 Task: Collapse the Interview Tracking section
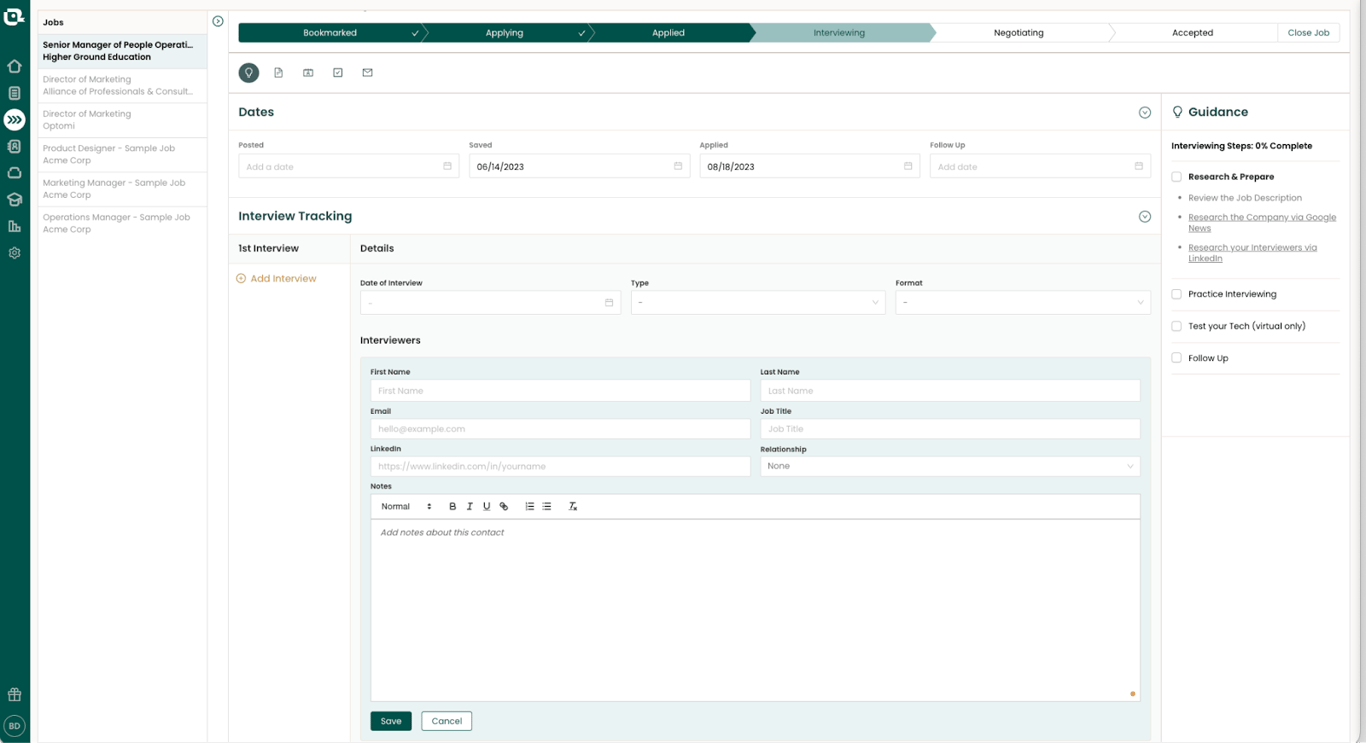1145,217
